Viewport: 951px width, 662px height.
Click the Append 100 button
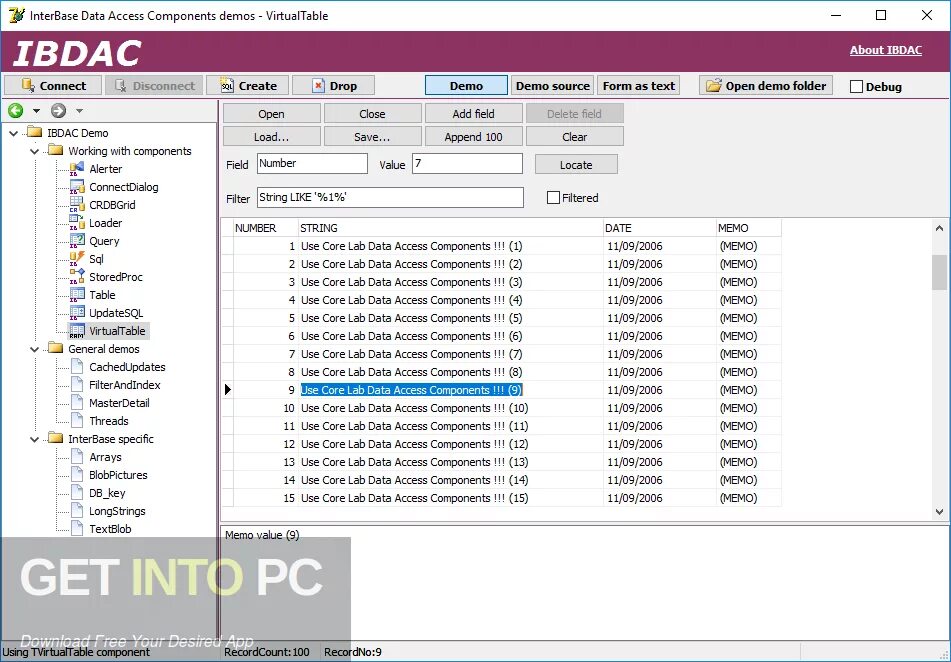[474, 137]
